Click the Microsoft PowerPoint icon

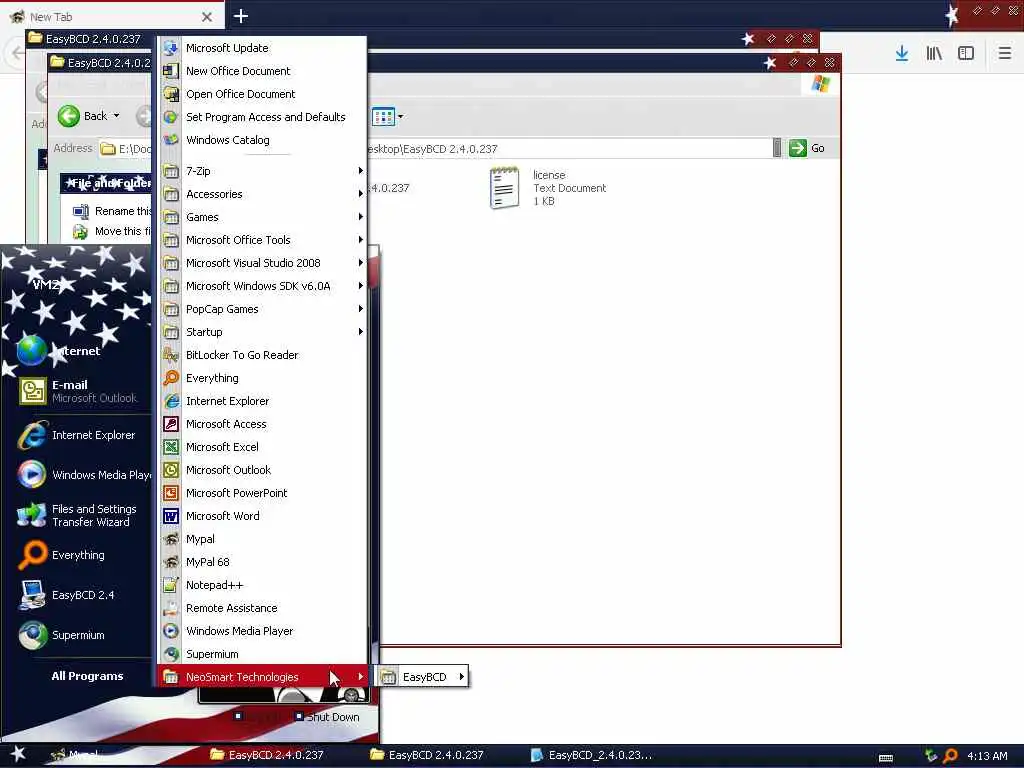pos(170,493)
